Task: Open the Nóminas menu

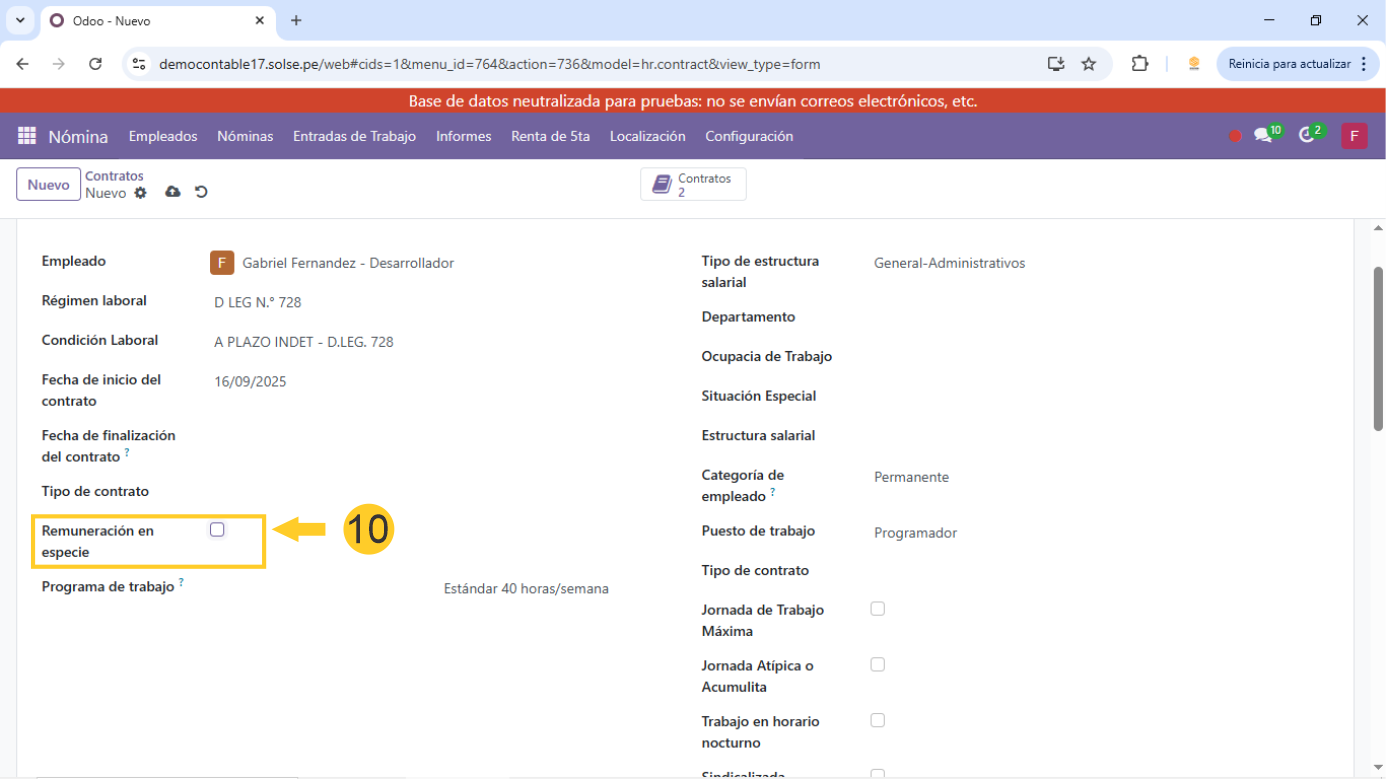Action: 245,136
